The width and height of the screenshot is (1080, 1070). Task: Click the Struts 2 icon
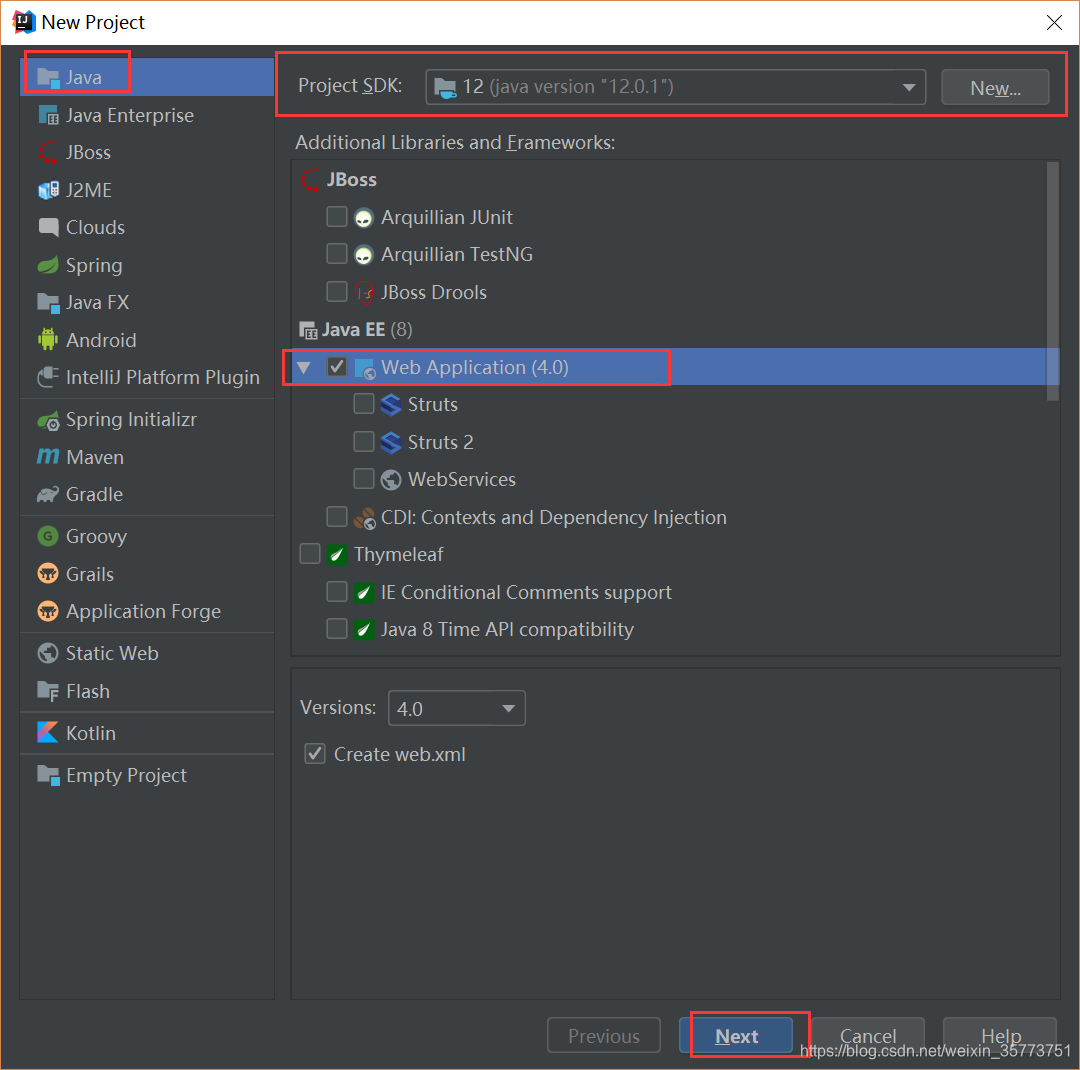click(x=391, y=442)
